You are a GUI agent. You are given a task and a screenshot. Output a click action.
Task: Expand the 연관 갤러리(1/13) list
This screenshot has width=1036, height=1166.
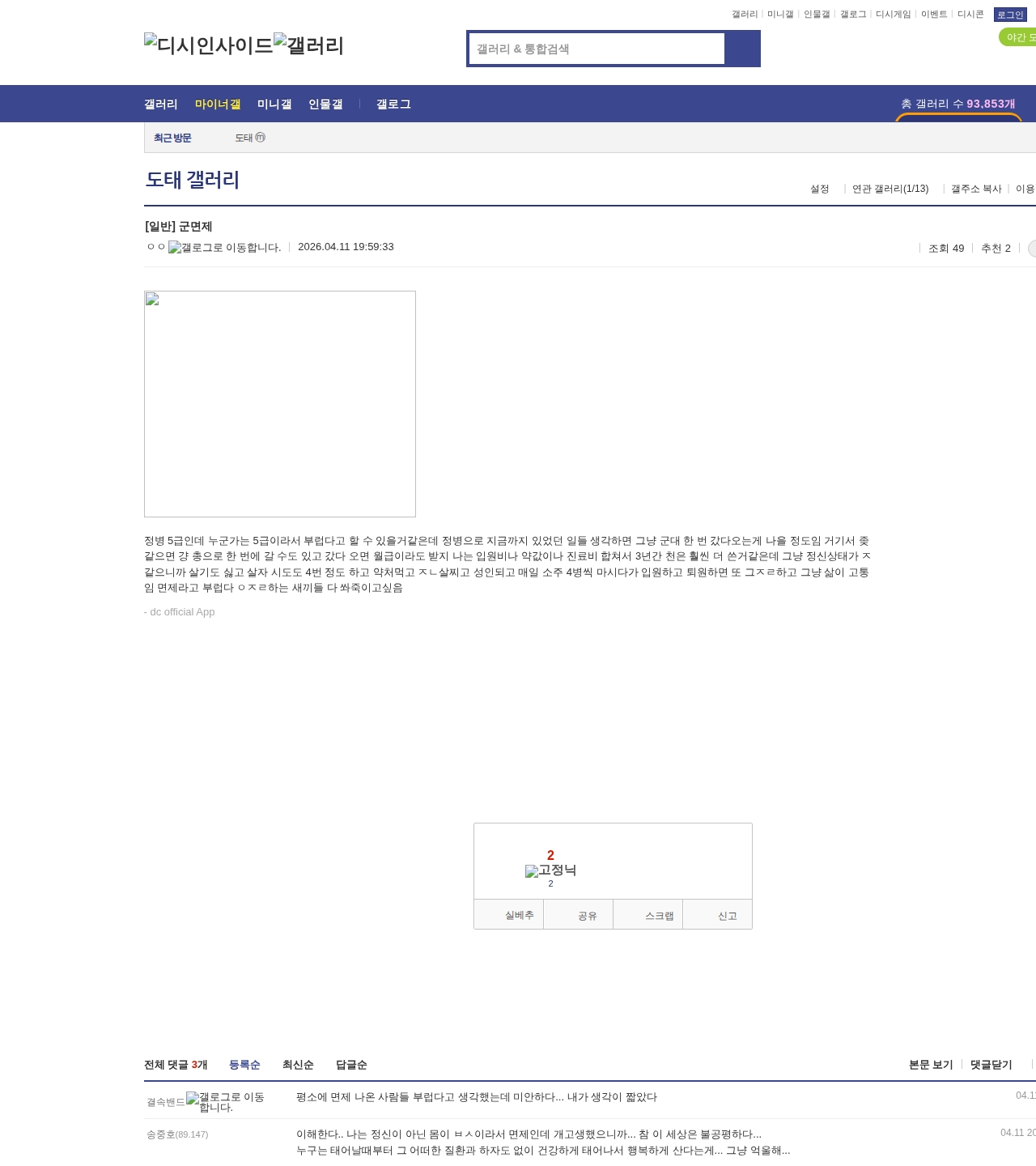click(x=890, y=189)
